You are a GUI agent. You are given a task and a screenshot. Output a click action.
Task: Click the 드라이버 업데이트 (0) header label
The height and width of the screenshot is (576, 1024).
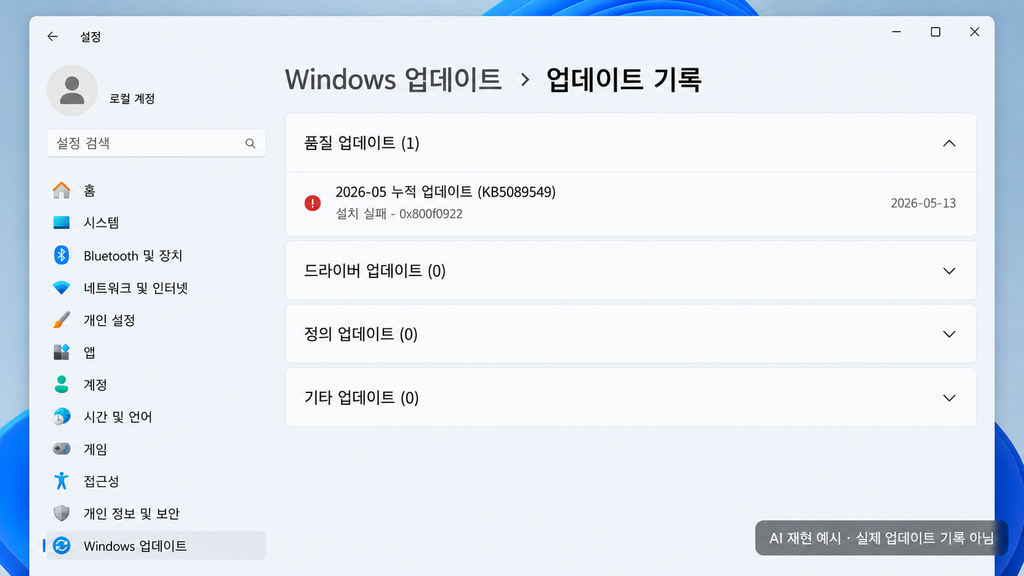(x=375, y=271)
